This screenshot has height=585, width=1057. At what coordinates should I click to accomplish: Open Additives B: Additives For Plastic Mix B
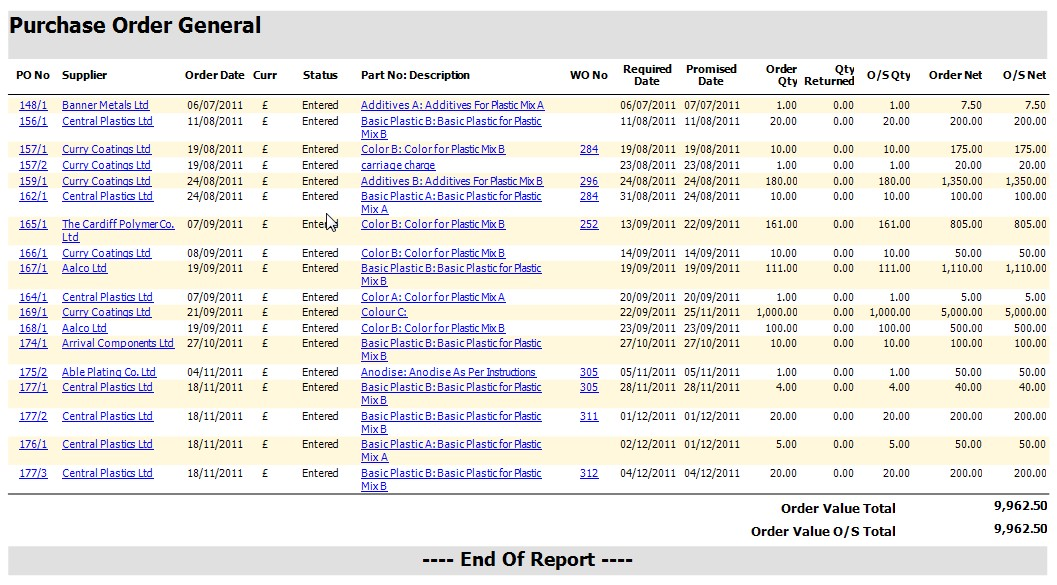click(452, 181)
